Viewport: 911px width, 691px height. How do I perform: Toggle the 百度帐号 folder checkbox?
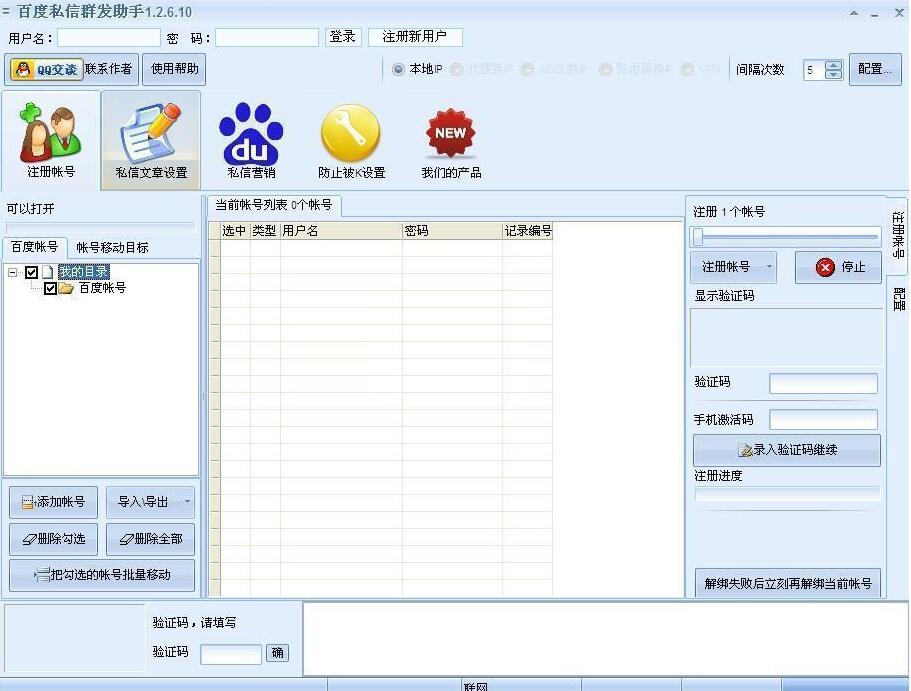[51, 288]
